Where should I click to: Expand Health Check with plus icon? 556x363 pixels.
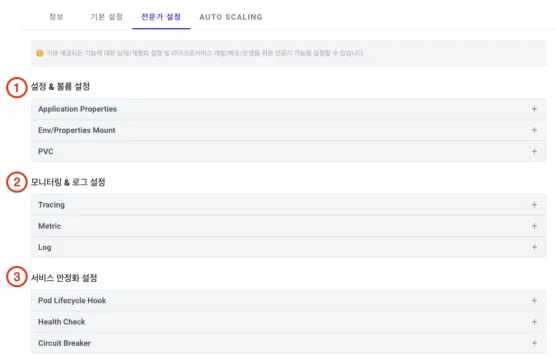[x=534, y=322]
